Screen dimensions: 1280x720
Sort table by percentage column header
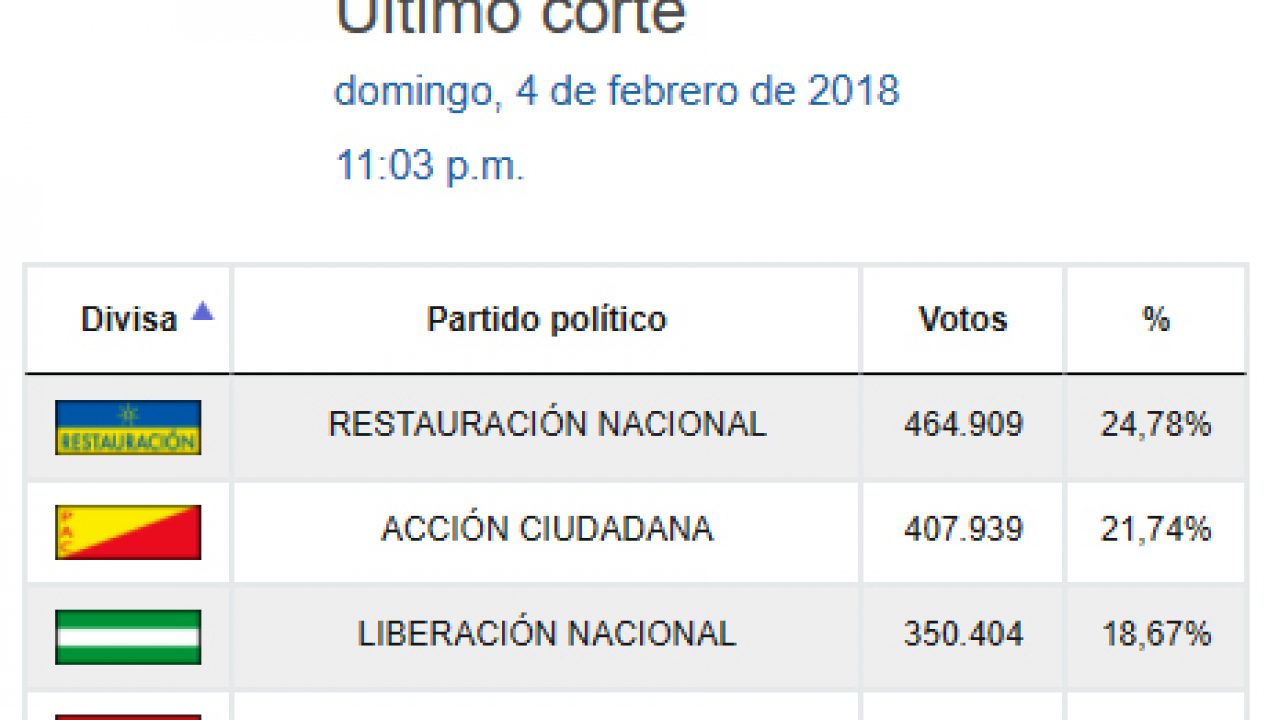[x=1156, y=320]
